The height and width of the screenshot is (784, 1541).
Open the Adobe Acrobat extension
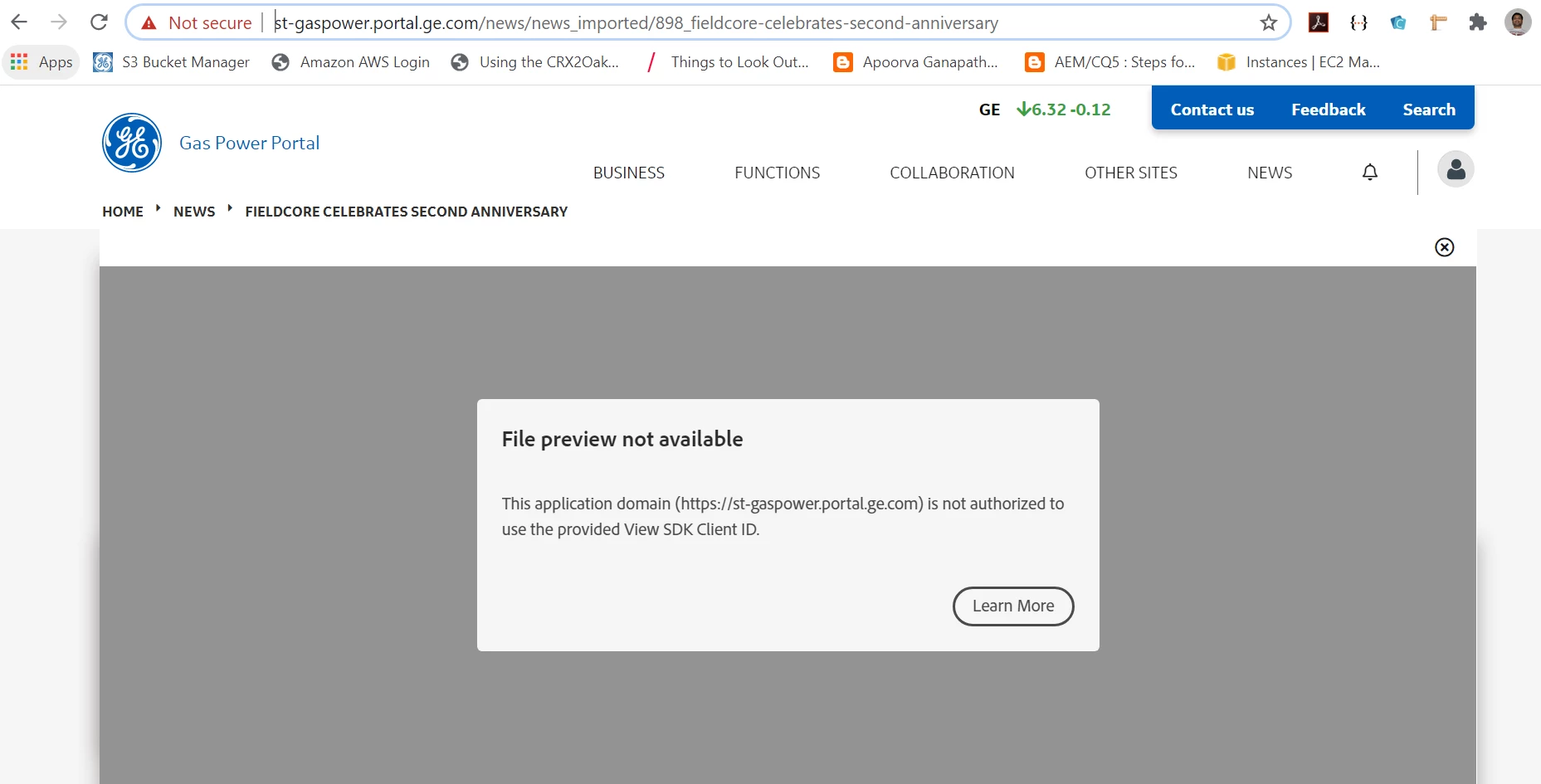(x=1319, y=22)
